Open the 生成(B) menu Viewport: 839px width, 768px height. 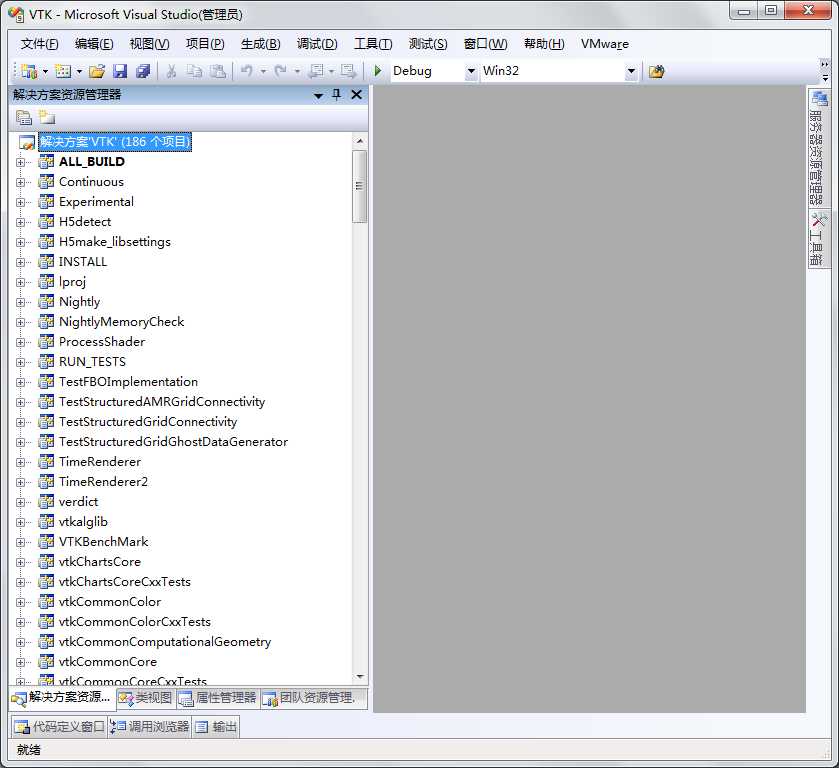click(261, 44)
